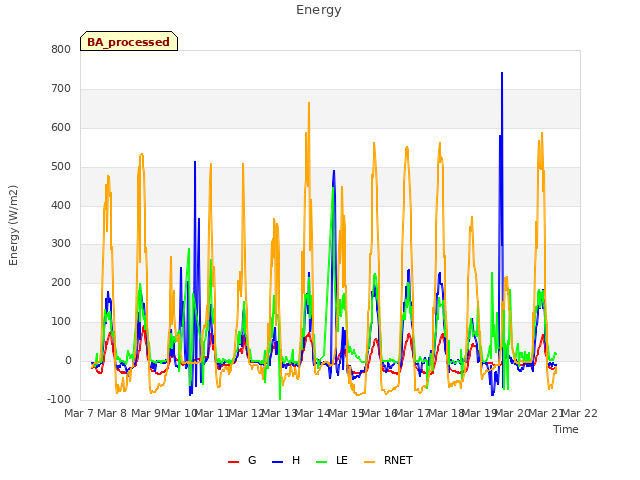This screenshot has width=640, height=480.
Task: Click the Mar 12 x-axis tick label
Action: point(247,413)
